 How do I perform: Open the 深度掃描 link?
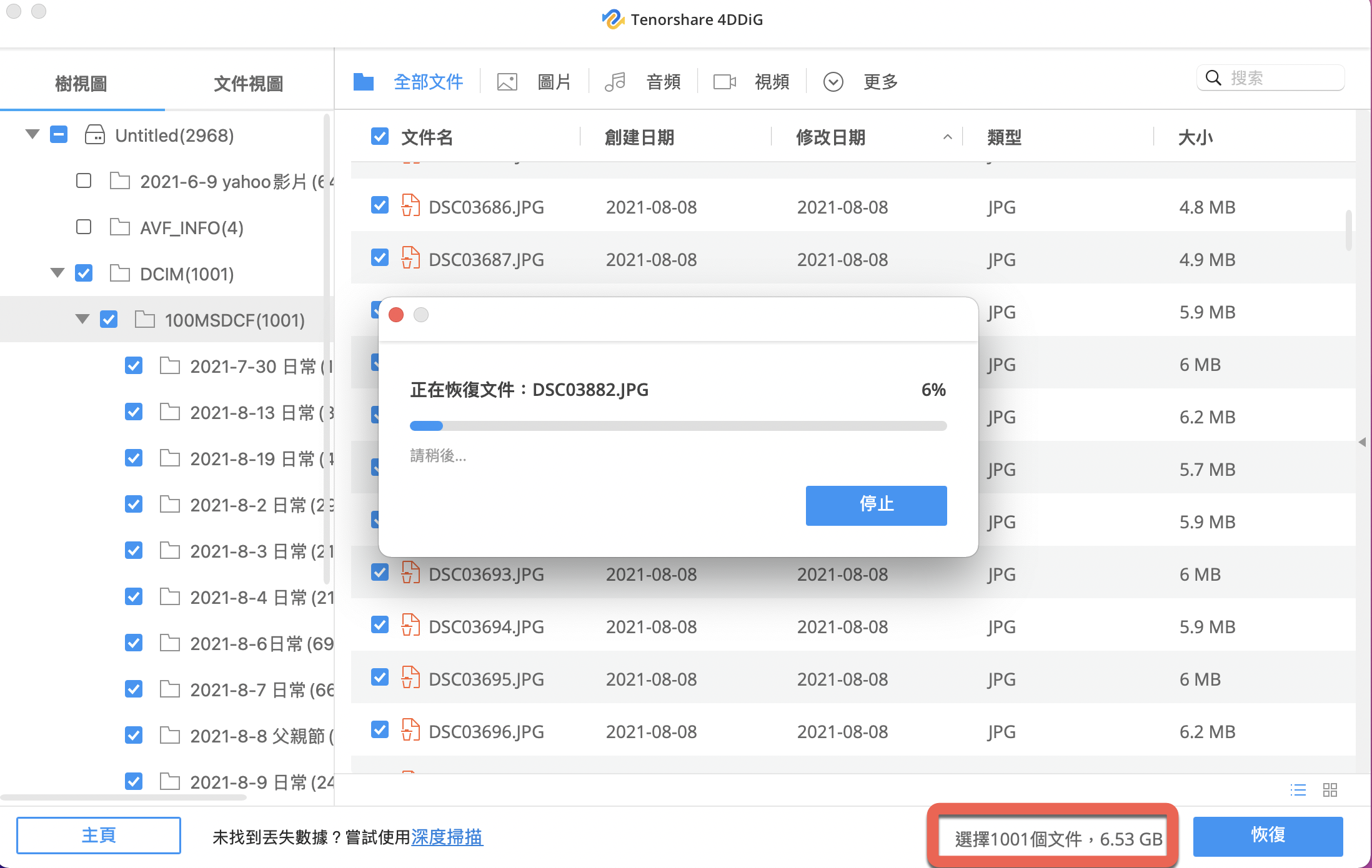(447, 837)
